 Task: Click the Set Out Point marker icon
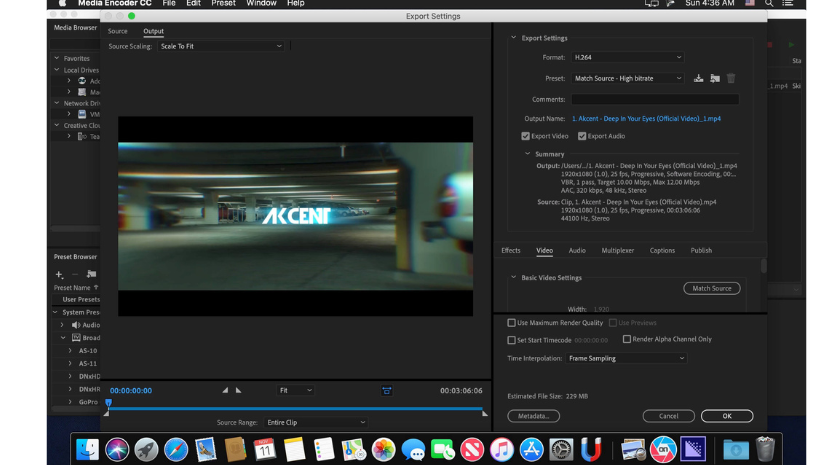point(238,390)
